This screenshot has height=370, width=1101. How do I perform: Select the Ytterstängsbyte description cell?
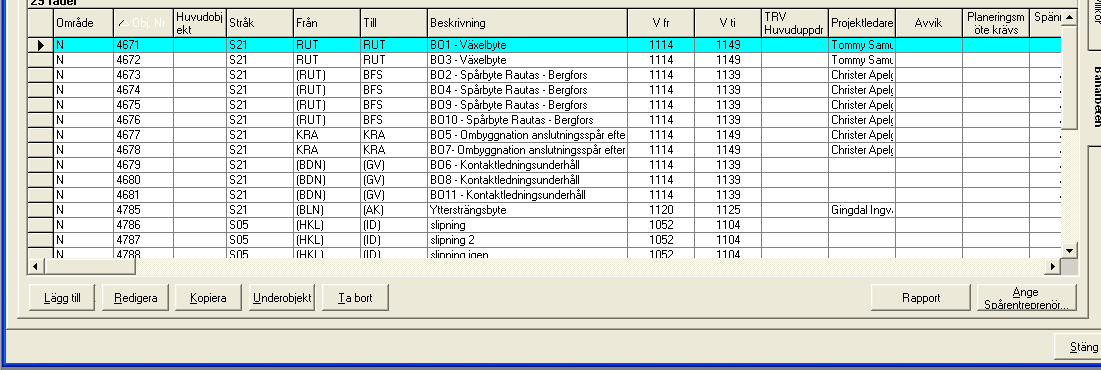coord(527,210)
